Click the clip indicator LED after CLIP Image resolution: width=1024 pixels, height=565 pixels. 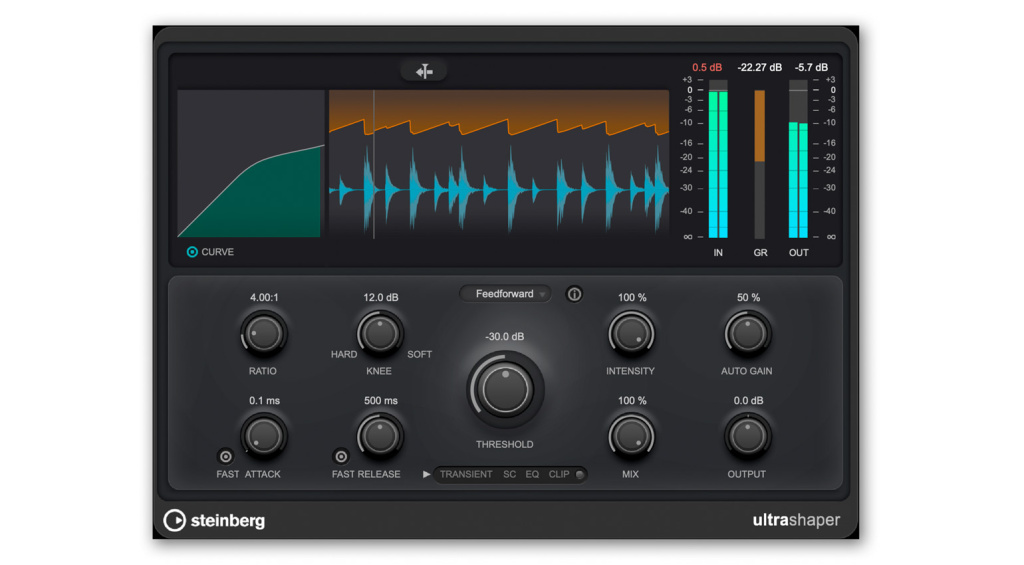tap(579, 474)
